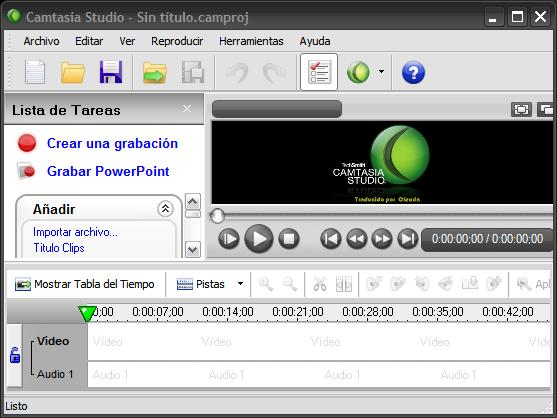Open the Editar menu
Screen dimensions: 557x418
click(x=89, y=41)
